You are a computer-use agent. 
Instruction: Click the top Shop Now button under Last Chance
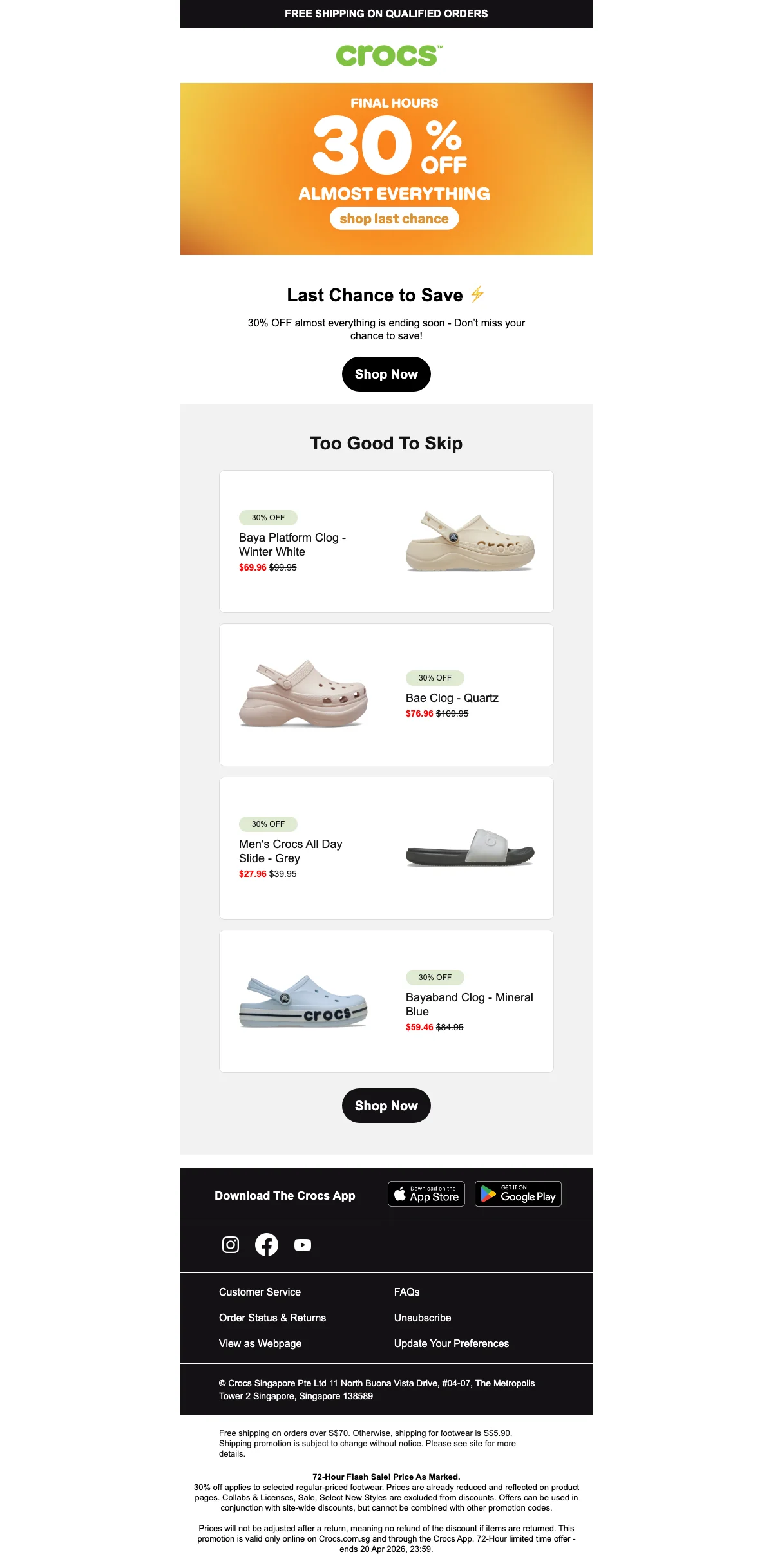click(x=386, y=374)
